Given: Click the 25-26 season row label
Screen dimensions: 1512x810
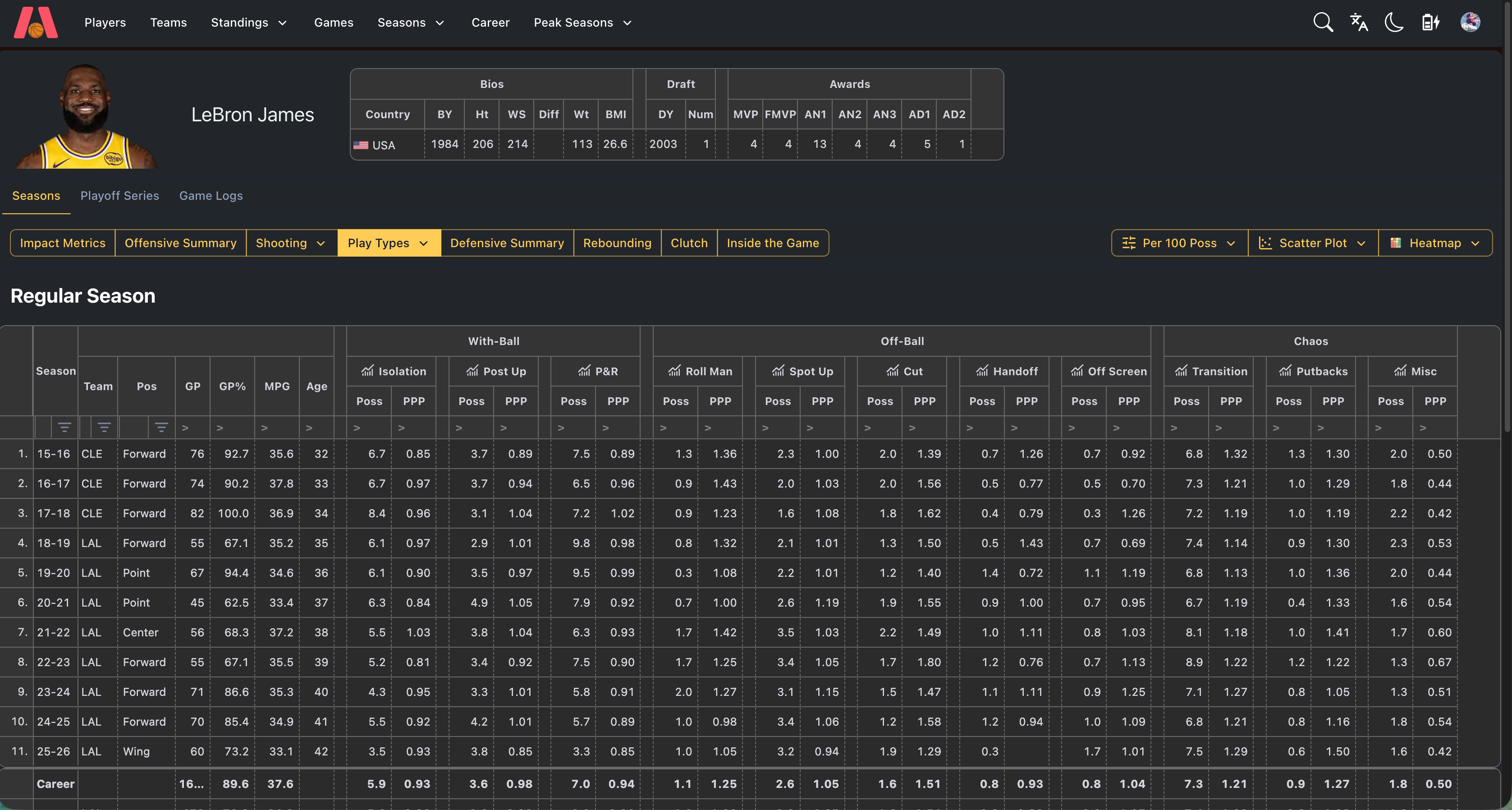Looking at the screenshot, I should 53,751.
